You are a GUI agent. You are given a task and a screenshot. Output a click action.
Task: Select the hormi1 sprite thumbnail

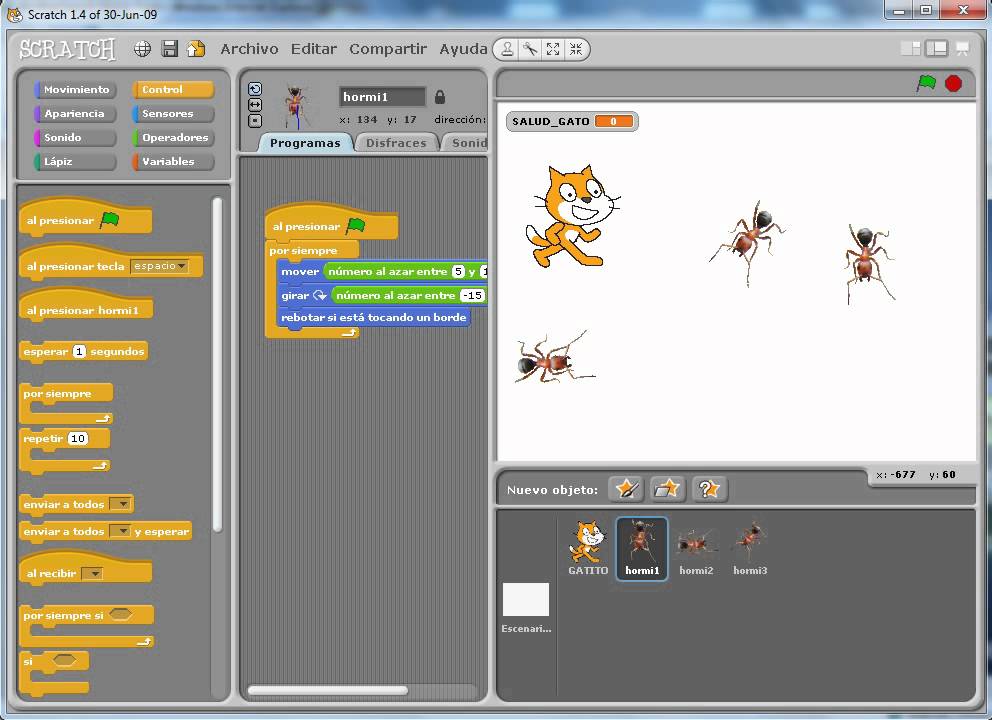(x=642, y=548)
